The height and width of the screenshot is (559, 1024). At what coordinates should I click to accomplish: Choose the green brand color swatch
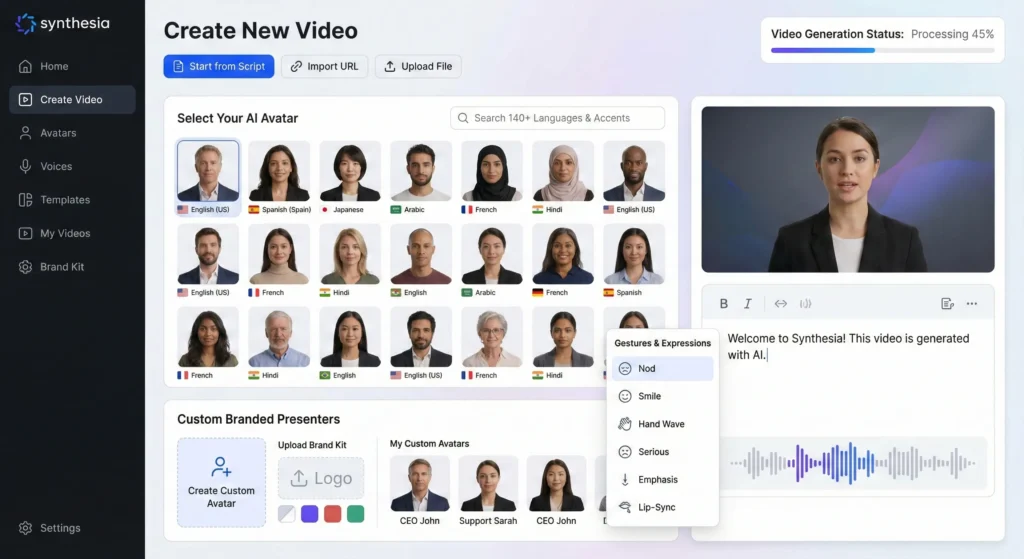(x=355, y=514)
